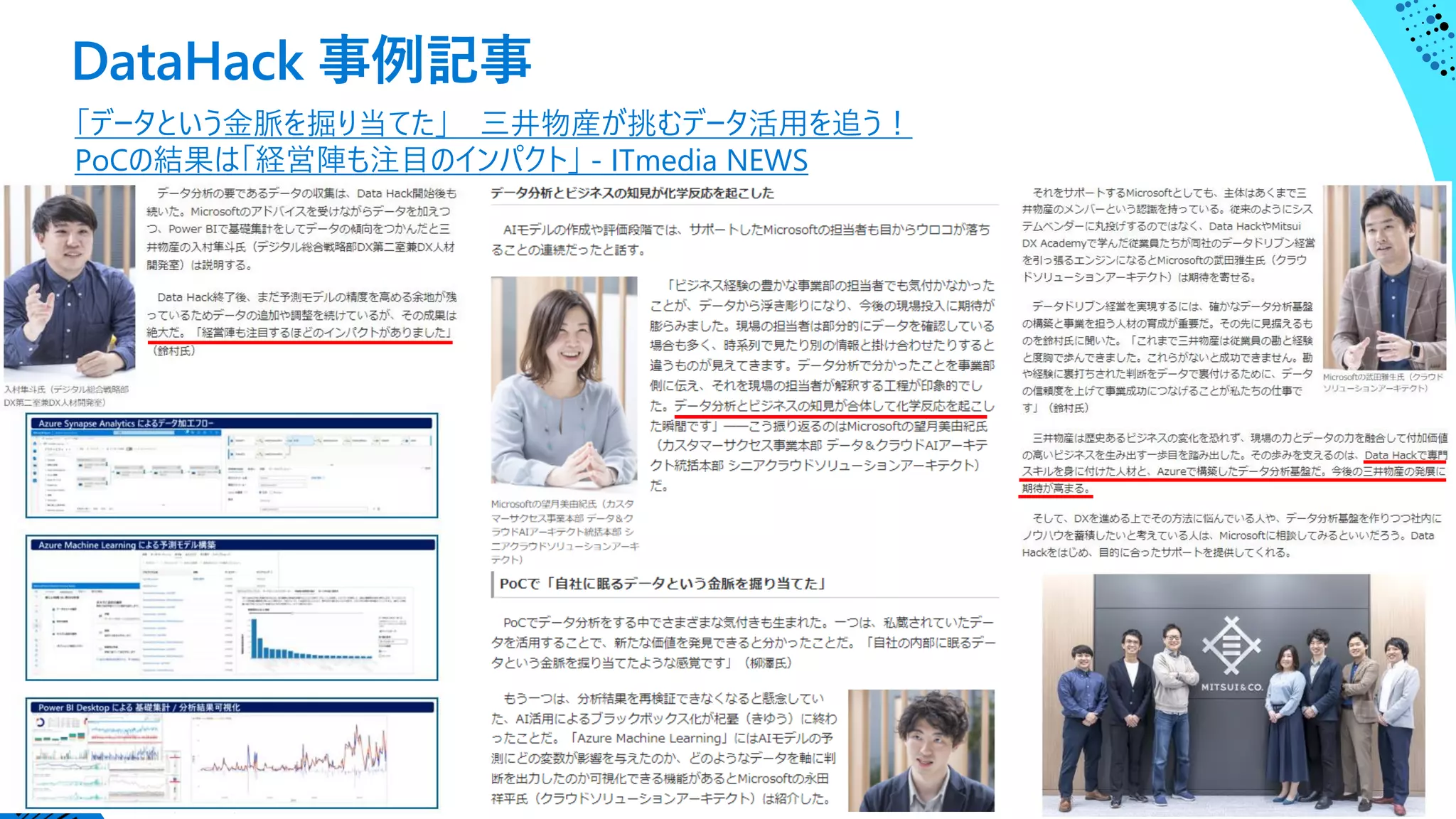Click the caption 'Microsoftの望月美由紀氏（カスタ'
The image size is (1456, 819).
point(562,504)
